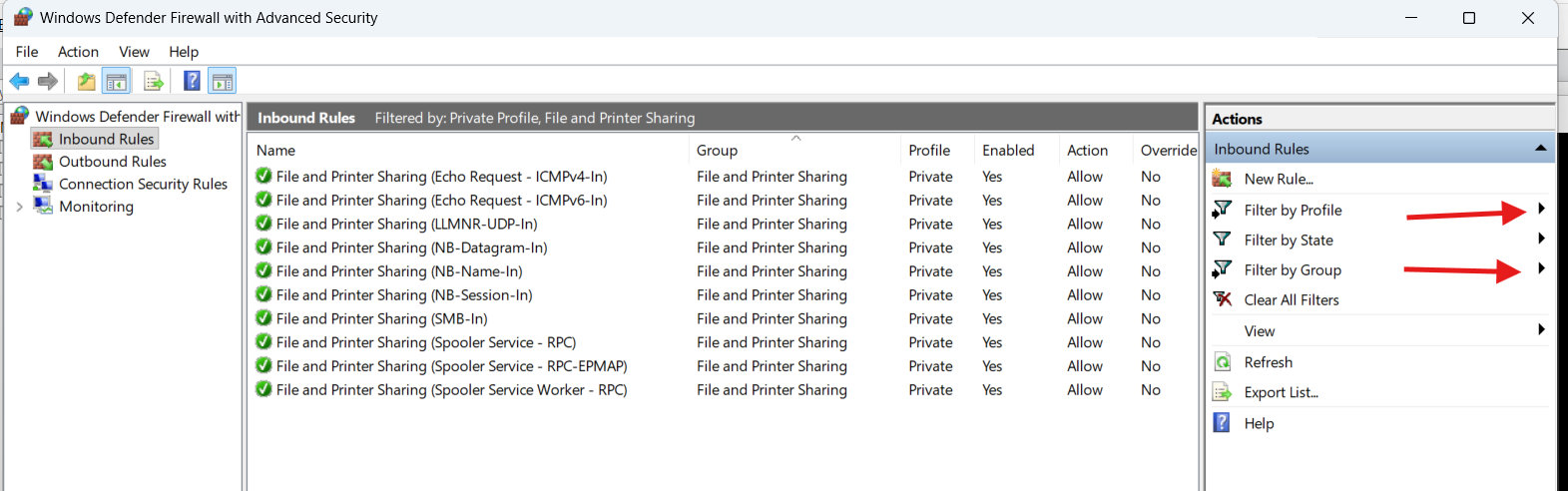Select Inbound Rules in the tree

(x=106, y=139)
